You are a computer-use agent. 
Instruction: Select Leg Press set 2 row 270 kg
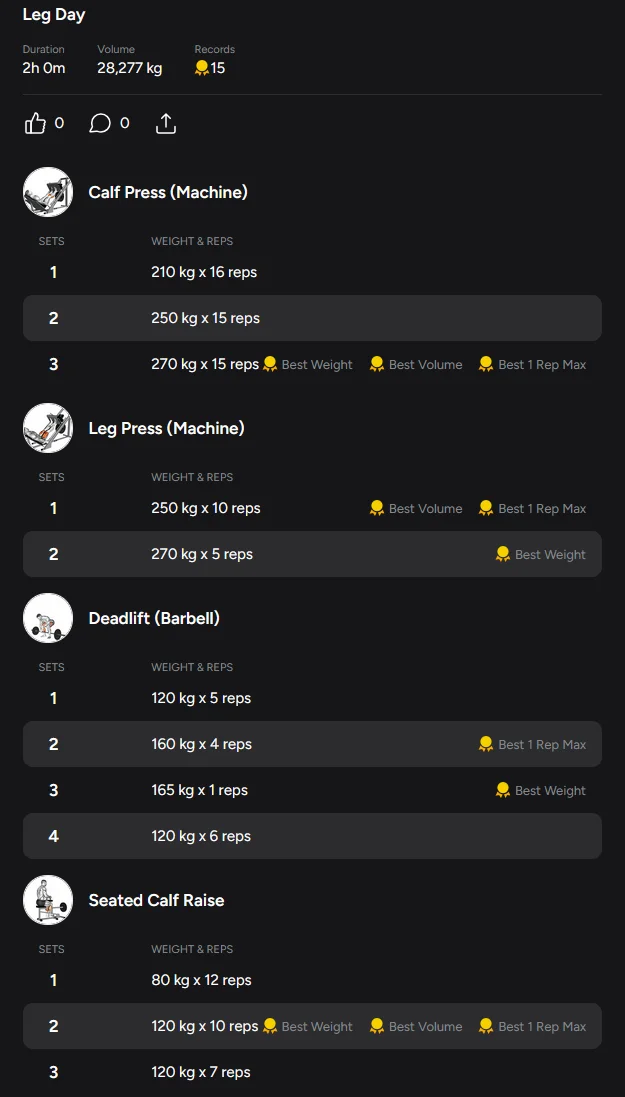(x=312, y=554)
